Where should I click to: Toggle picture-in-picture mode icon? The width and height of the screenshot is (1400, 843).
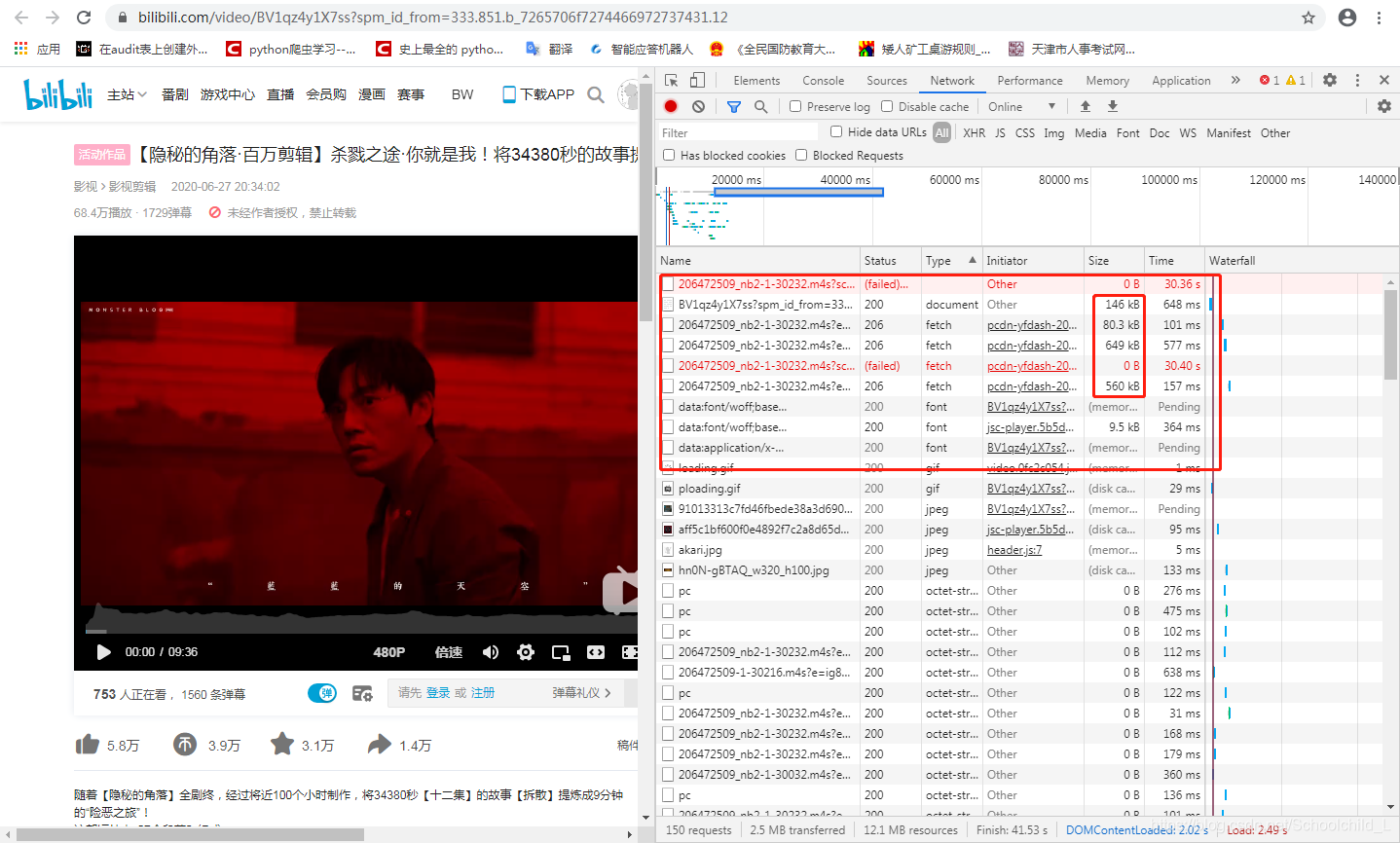point(561,652)
